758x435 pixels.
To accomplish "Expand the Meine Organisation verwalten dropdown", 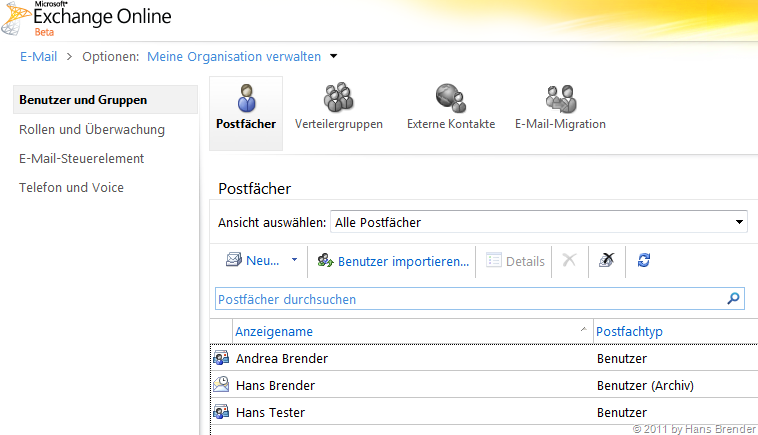I will coord(334,57).
